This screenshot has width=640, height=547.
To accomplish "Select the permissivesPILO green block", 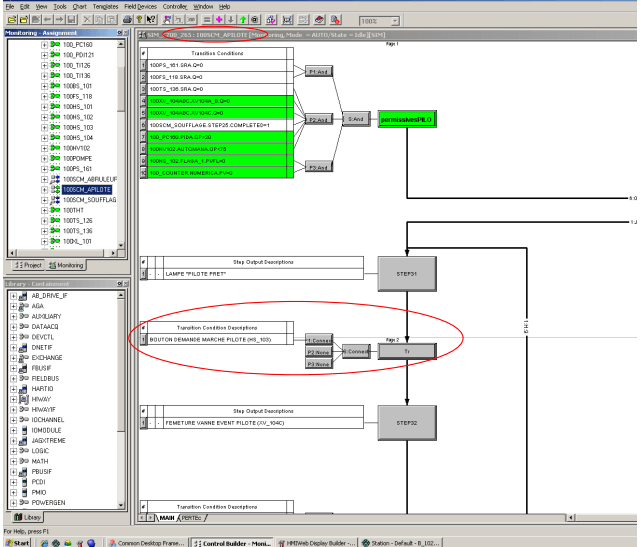I will tap(407, 119).
